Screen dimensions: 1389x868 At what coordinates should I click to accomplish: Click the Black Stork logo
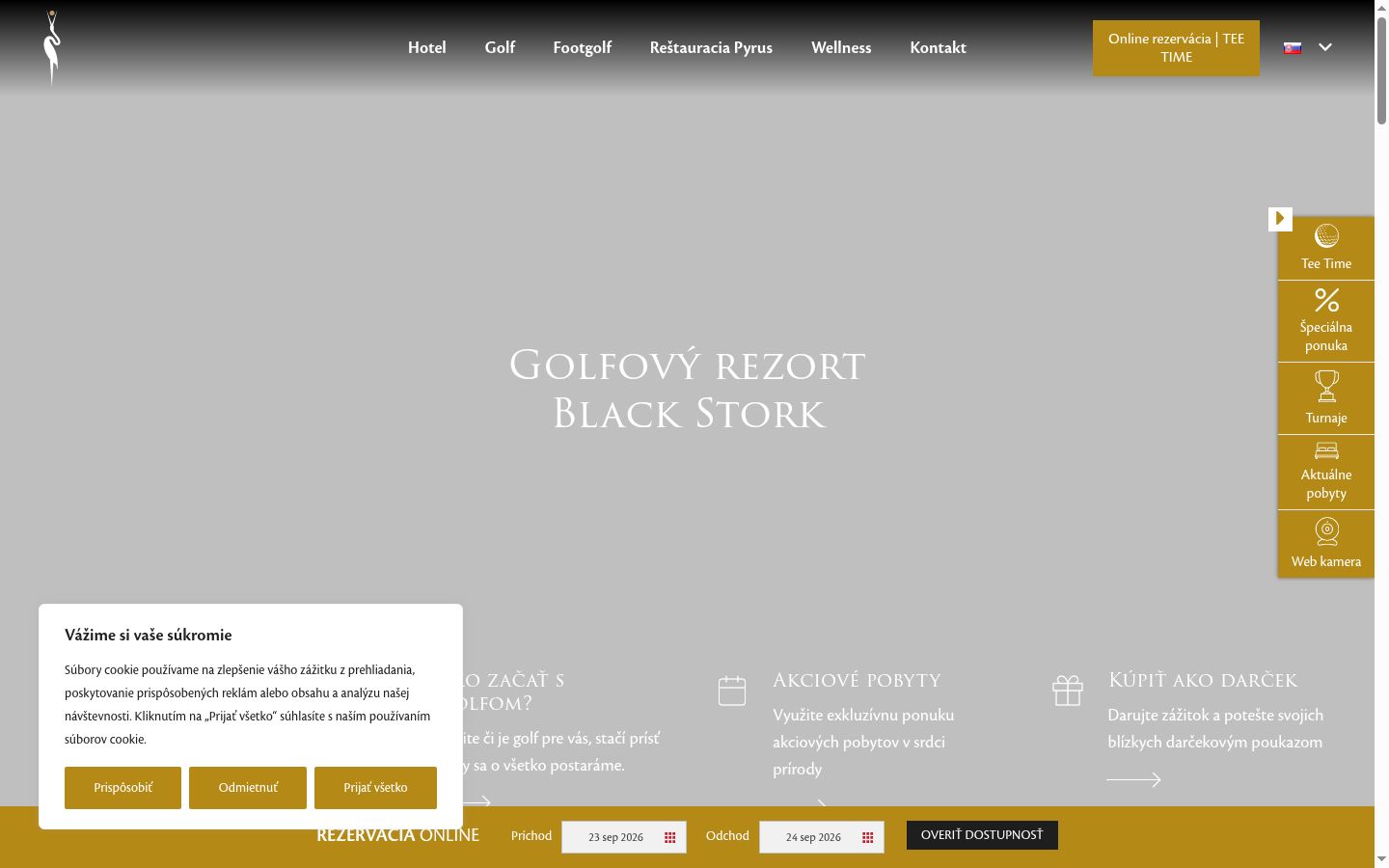point(53,47)
